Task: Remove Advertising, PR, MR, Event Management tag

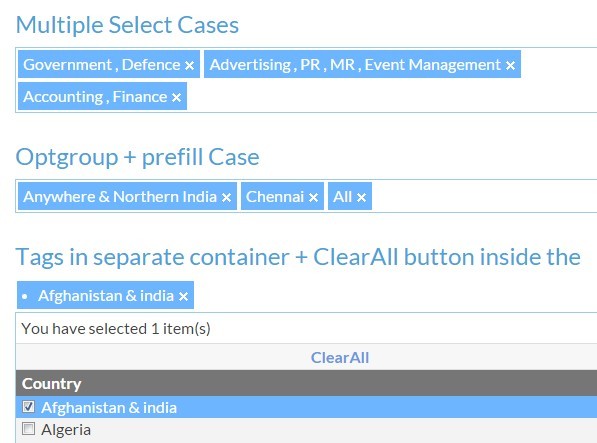Action: pos(511,66)
